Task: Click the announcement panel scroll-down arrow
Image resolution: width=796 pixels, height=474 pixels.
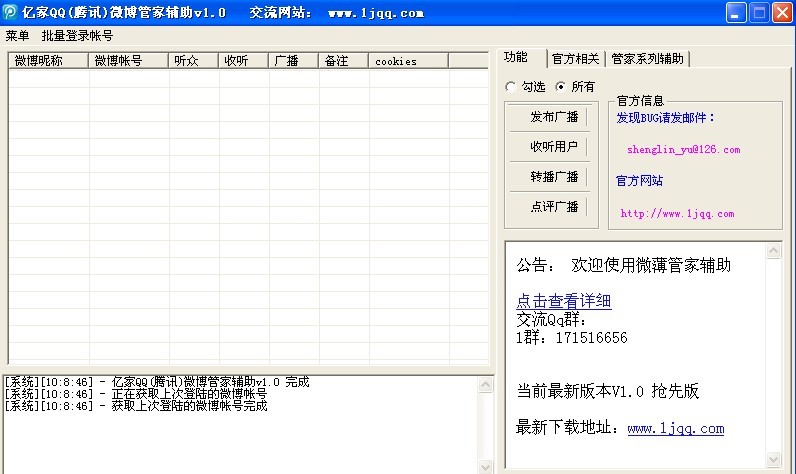Action: tap(774, 460)
